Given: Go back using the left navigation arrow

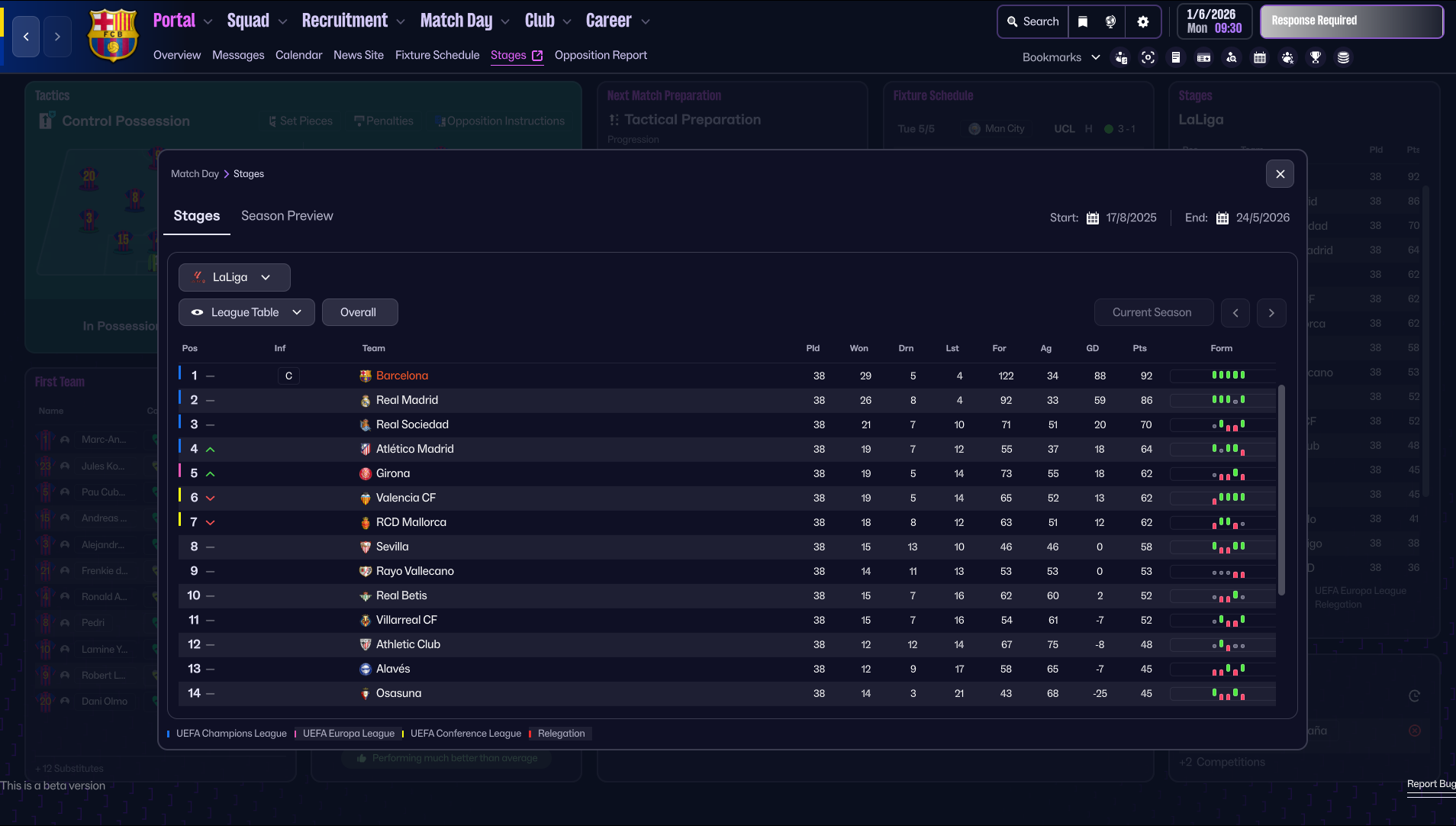Looking at the screenshot, I should pyautogui.click(x=26, y=37).
